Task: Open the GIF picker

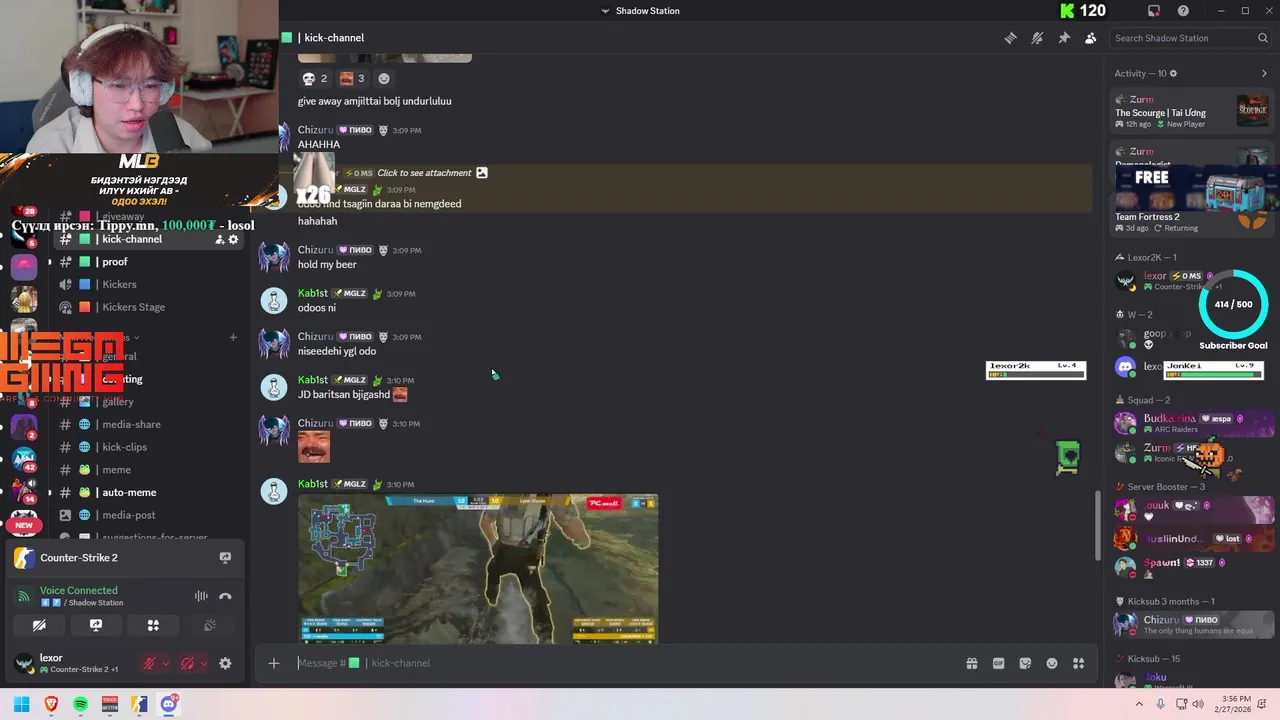Action: (998, 663)
